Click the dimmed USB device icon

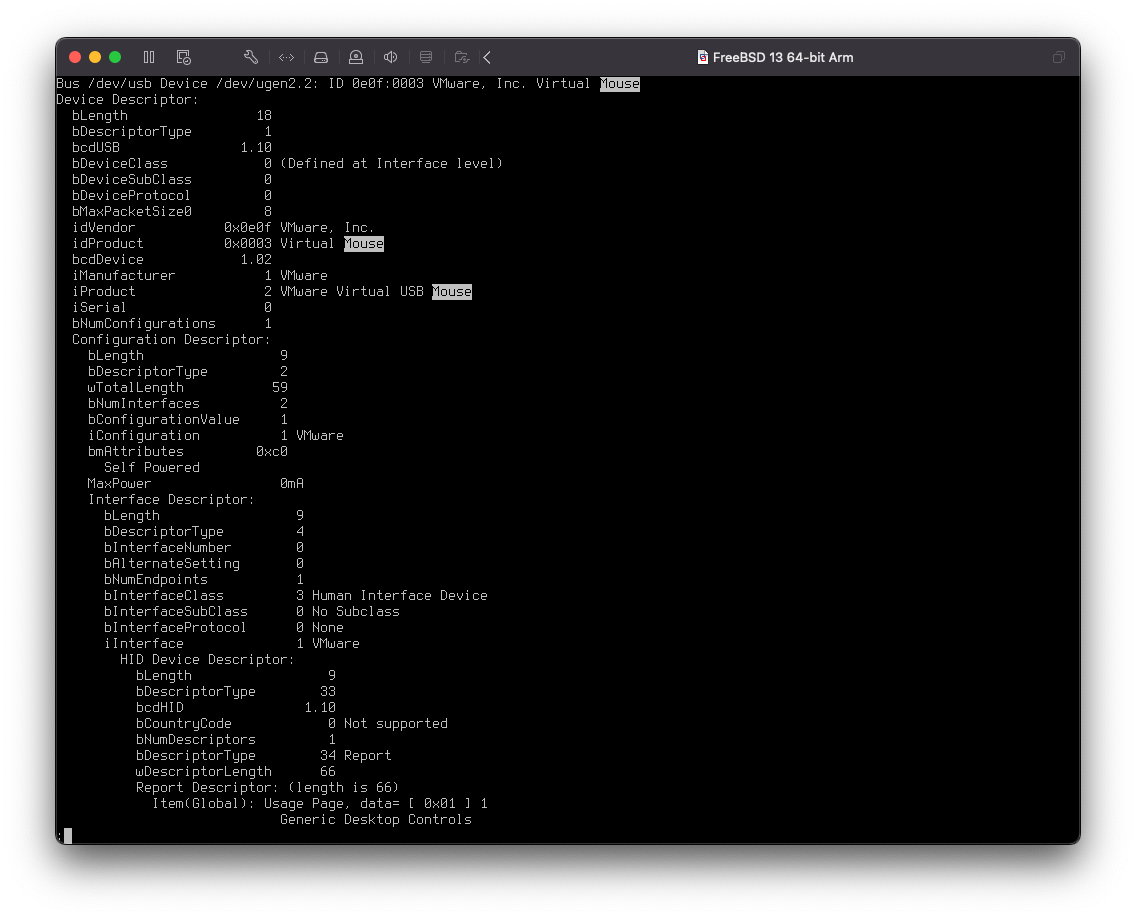[x=426, y=57]
